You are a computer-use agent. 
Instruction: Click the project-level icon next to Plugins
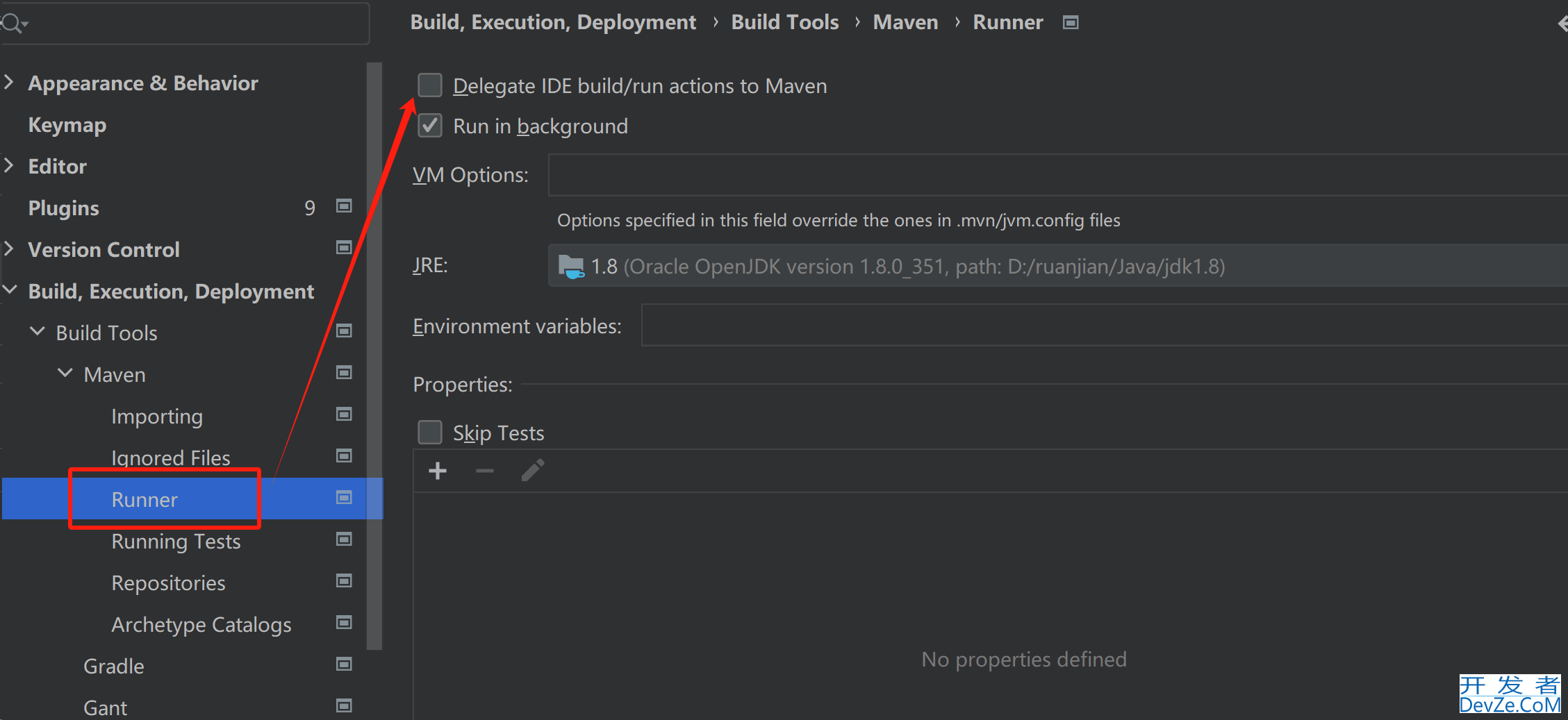click(344, 206)
